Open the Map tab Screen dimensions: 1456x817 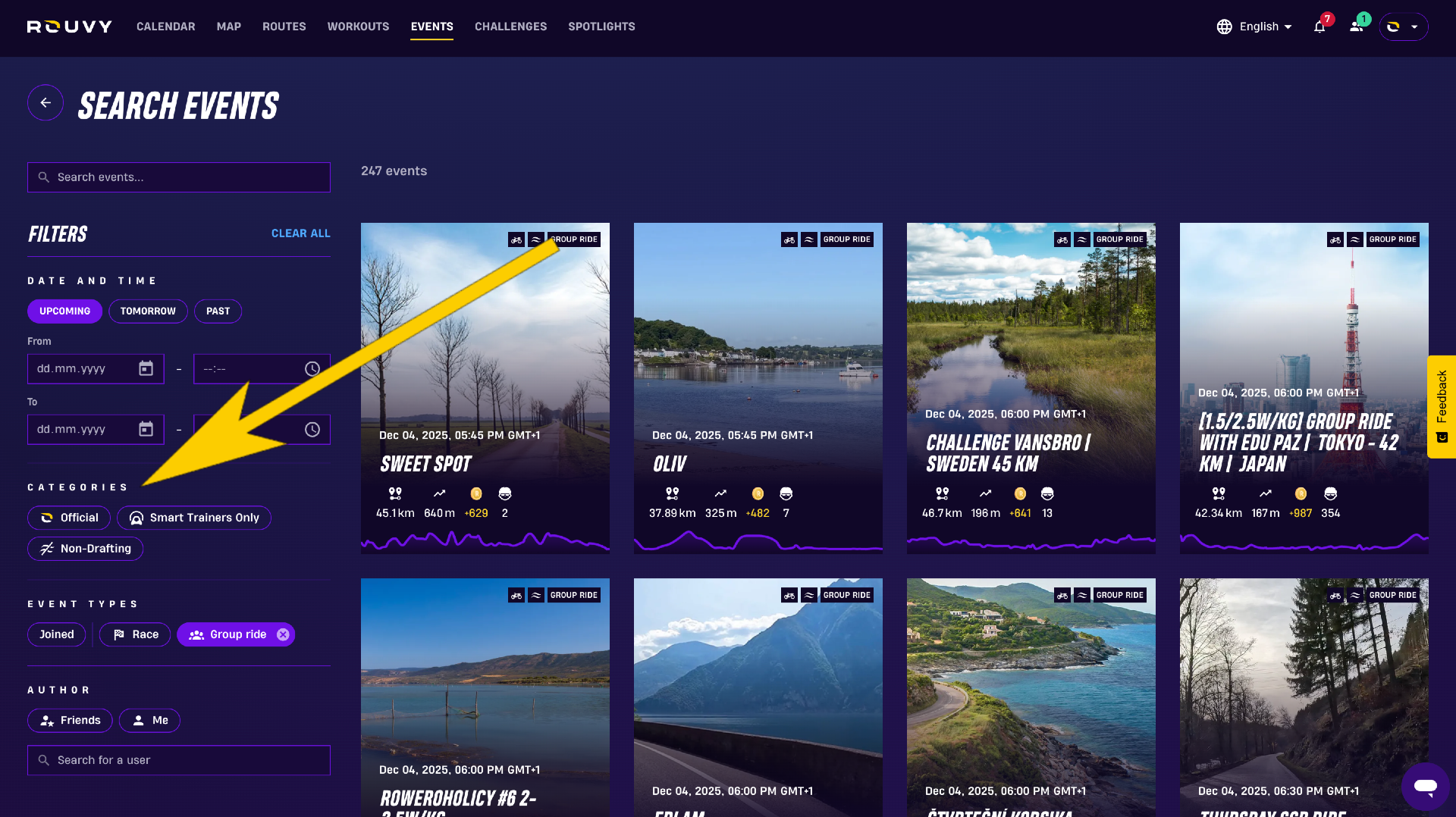coord(228,27)
